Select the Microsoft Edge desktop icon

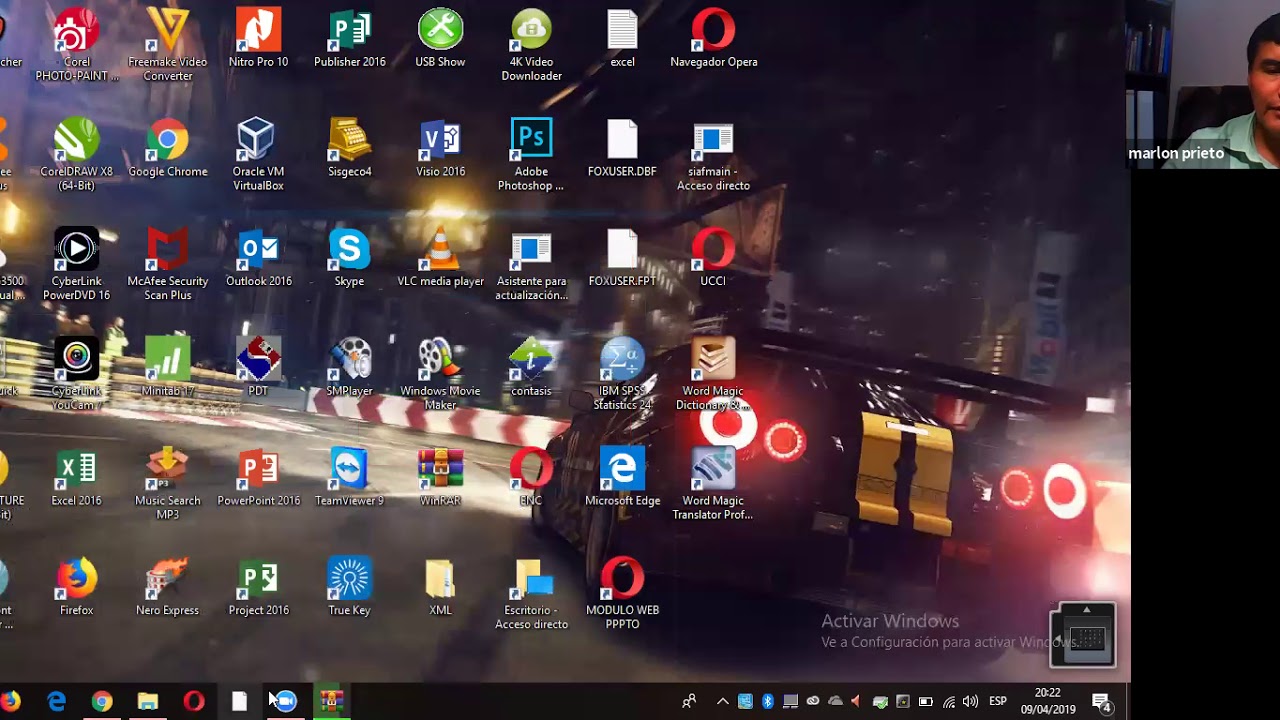click(622, 478)
